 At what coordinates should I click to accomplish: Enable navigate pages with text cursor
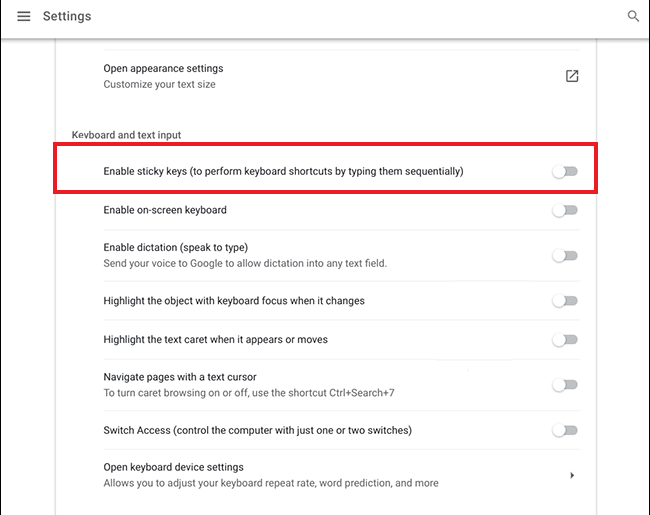coord(565,385)
